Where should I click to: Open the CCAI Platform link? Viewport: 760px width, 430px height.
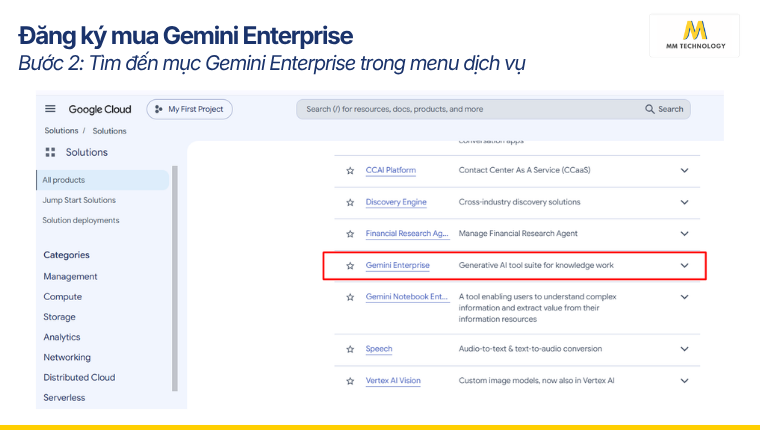[x=391, y=170]
